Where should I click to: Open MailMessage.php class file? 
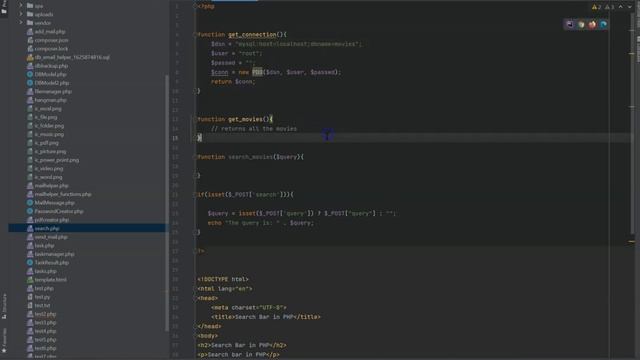[54, 203]
